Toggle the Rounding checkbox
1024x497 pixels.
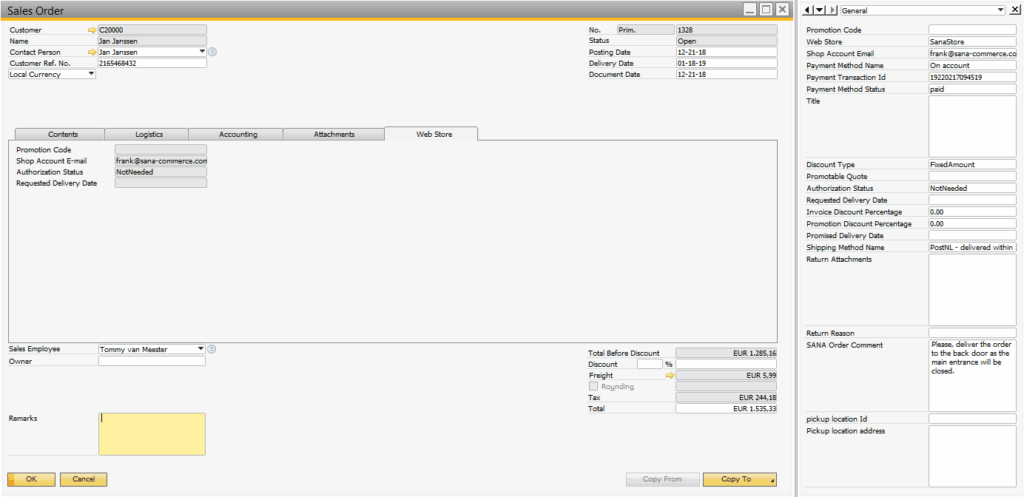[594, 386]
